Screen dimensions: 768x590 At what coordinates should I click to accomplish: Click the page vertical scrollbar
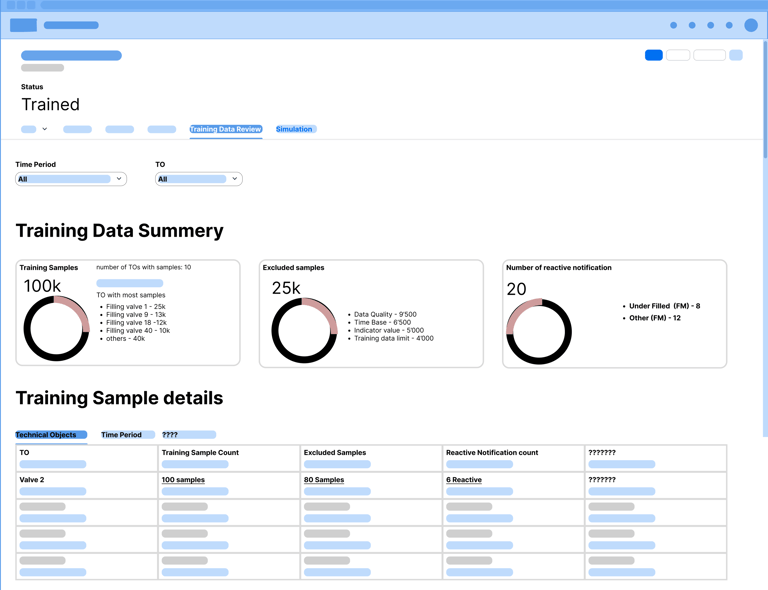point(765,98)
